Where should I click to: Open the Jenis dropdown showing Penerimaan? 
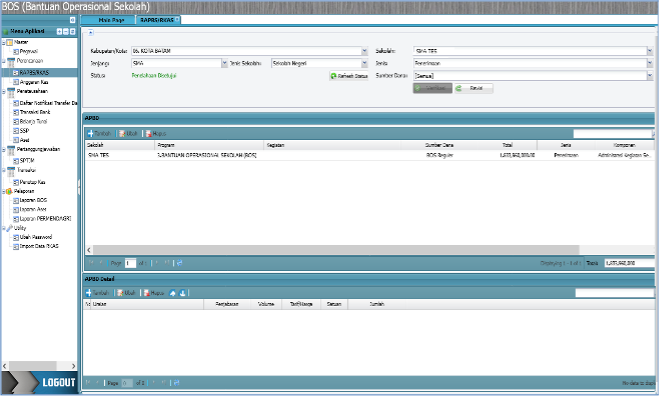(x=649, y=63)
